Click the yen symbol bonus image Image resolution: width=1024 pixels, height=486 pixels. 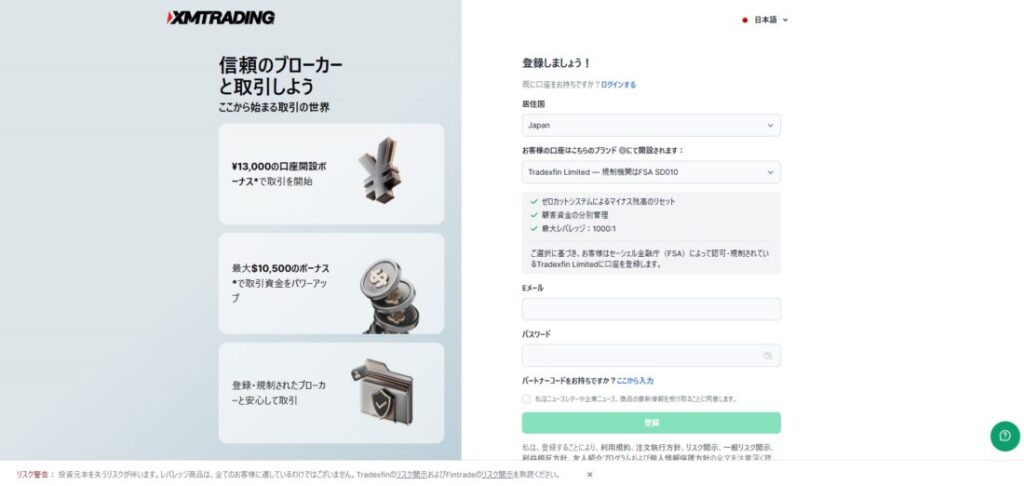tap(381, 170)
